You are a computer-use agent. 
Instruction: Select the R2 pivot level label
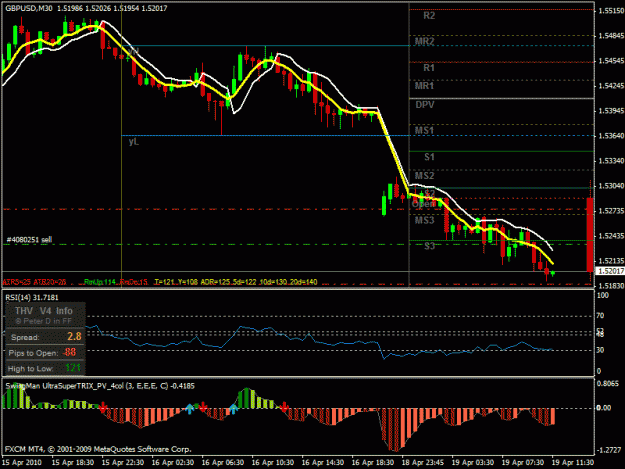tap(429, 16)
